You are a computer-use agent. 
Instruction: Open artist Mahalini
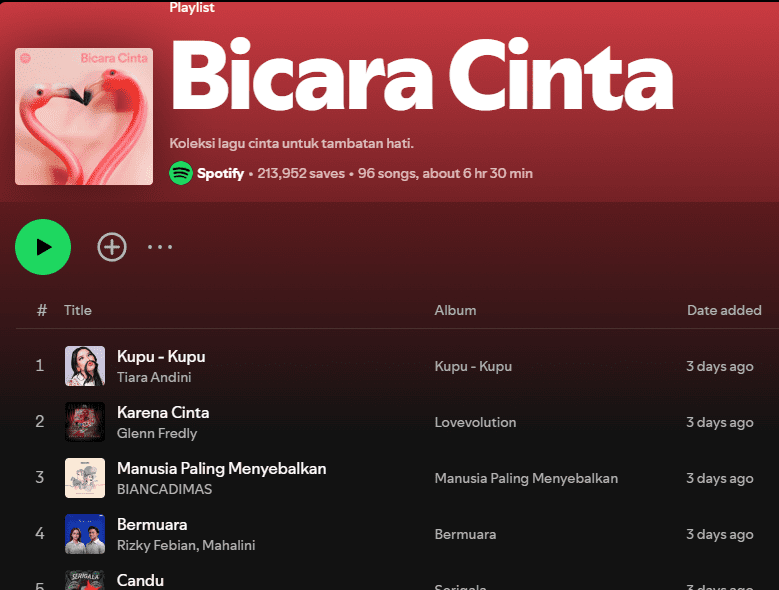point(229,545)
